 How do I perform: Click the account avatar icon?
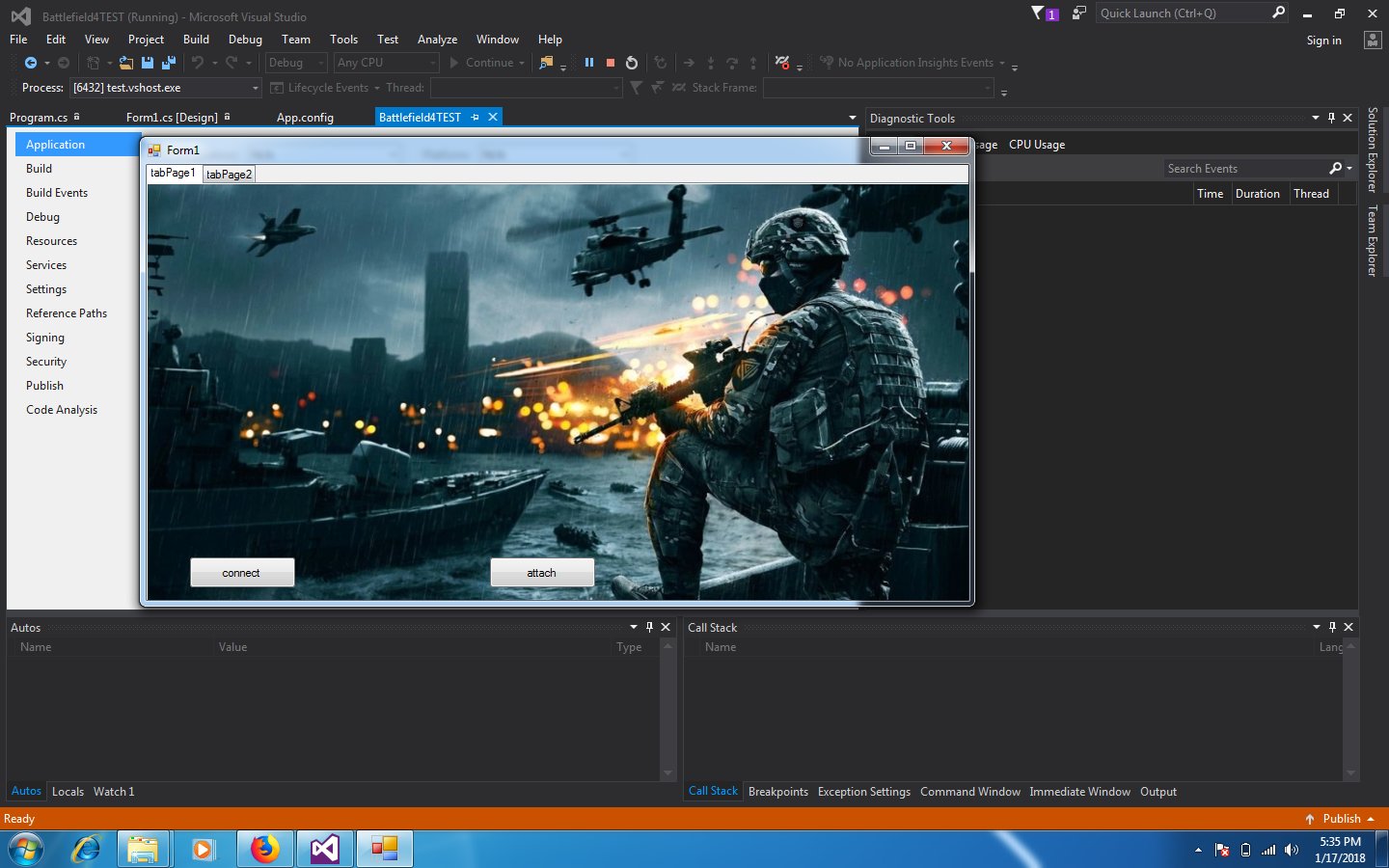pos(1373,40)
